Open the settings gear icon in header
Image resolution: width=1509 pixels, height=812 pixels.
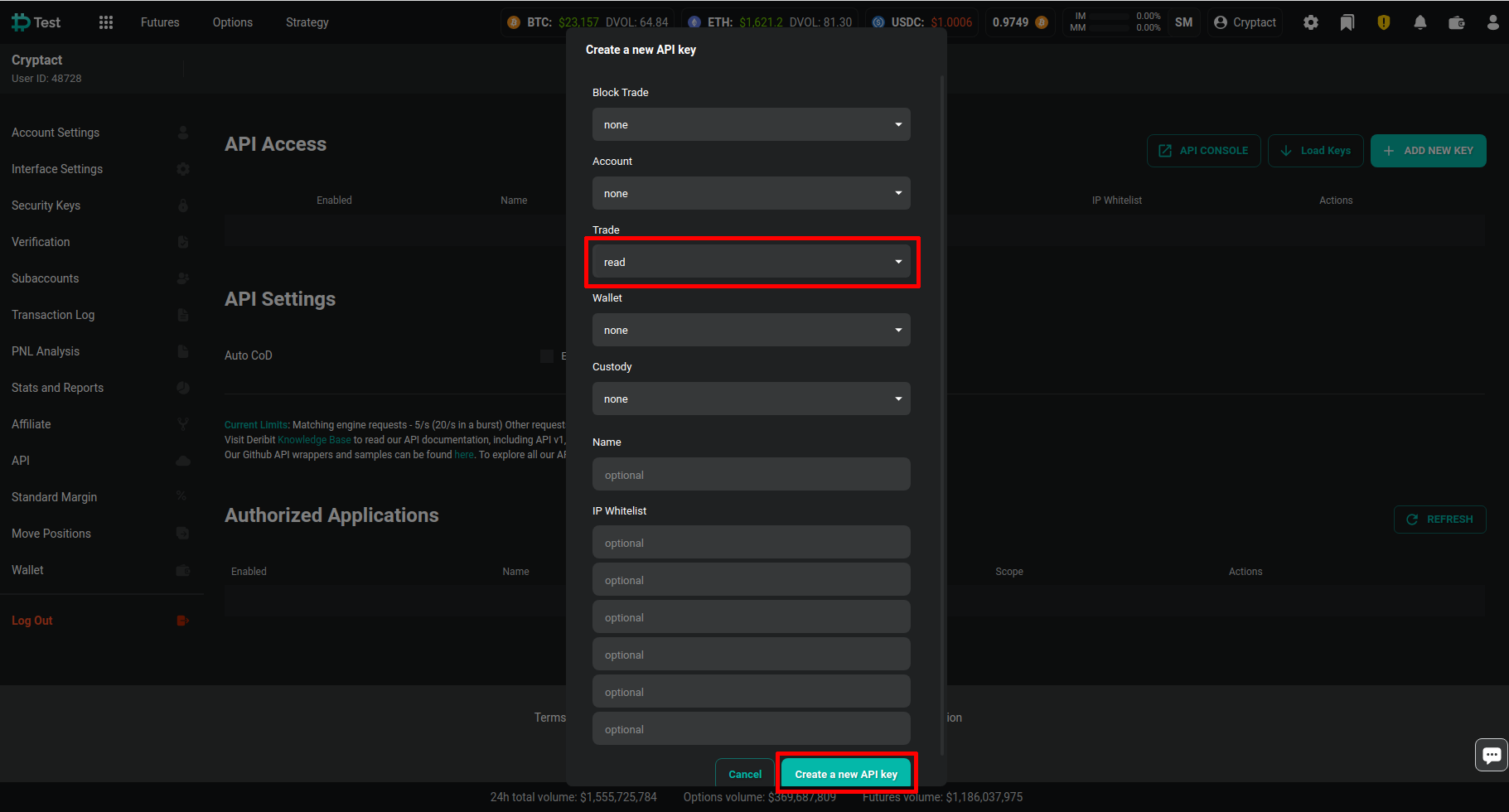pyautogui.click(x=1311, y=22)
